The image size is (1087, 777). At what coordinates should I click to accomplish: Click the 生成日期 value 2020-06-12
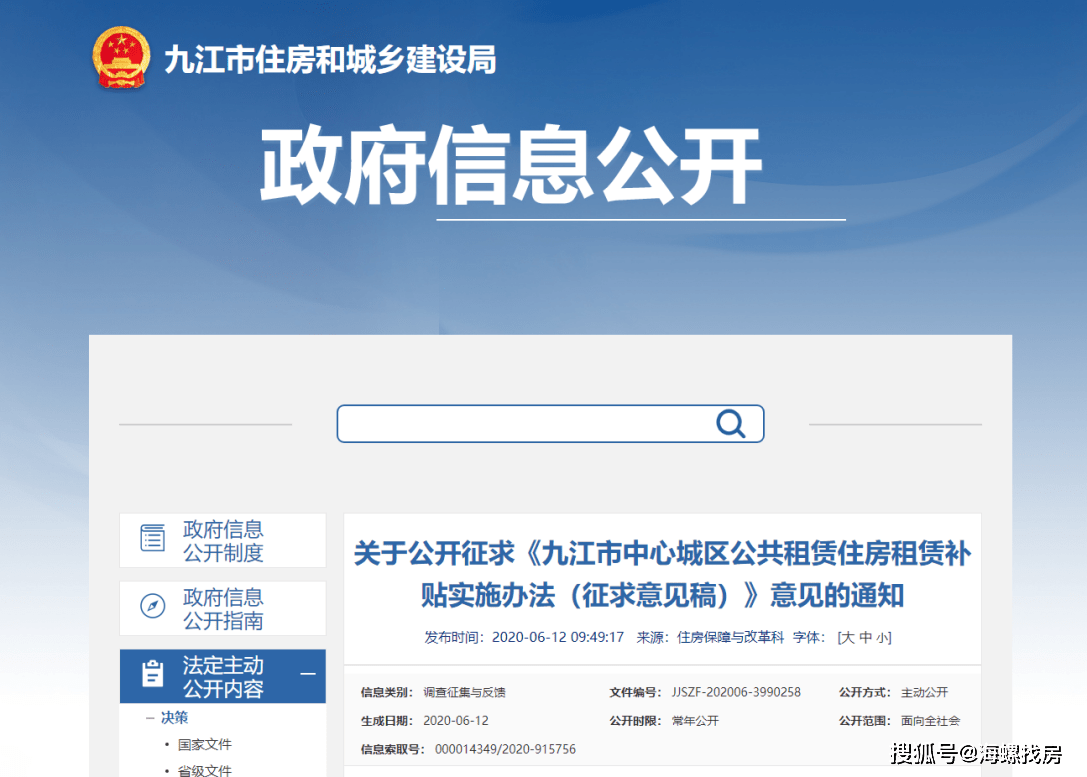coord(455,721)
